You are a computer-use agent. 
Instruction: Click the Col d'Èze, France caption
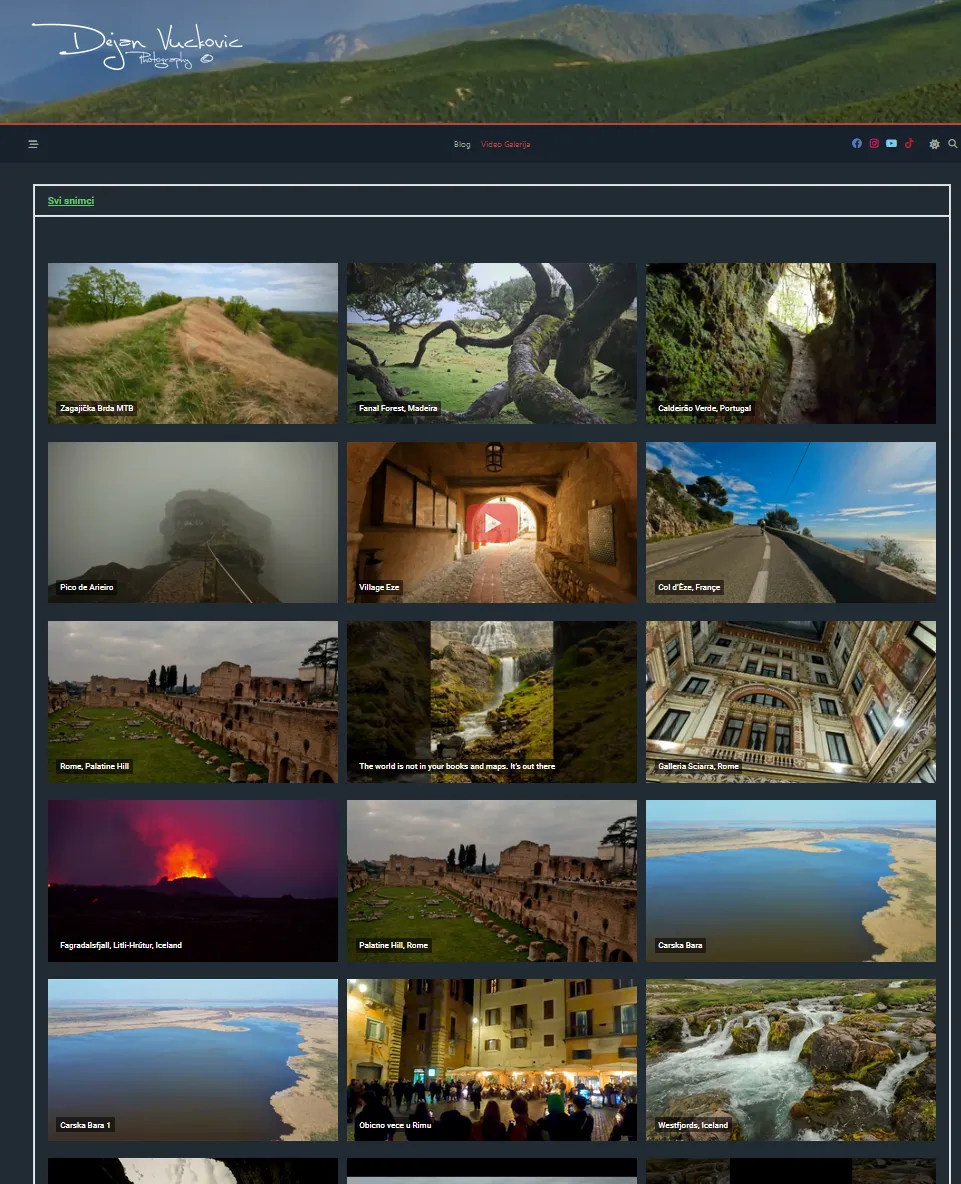[689, 587]
